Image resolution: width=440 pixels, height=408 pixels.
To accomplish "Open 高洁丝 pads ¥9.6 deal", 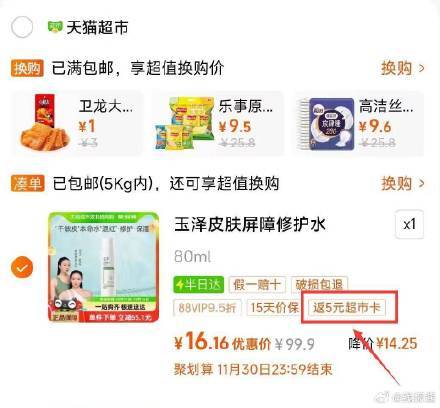I will [358, 123].
